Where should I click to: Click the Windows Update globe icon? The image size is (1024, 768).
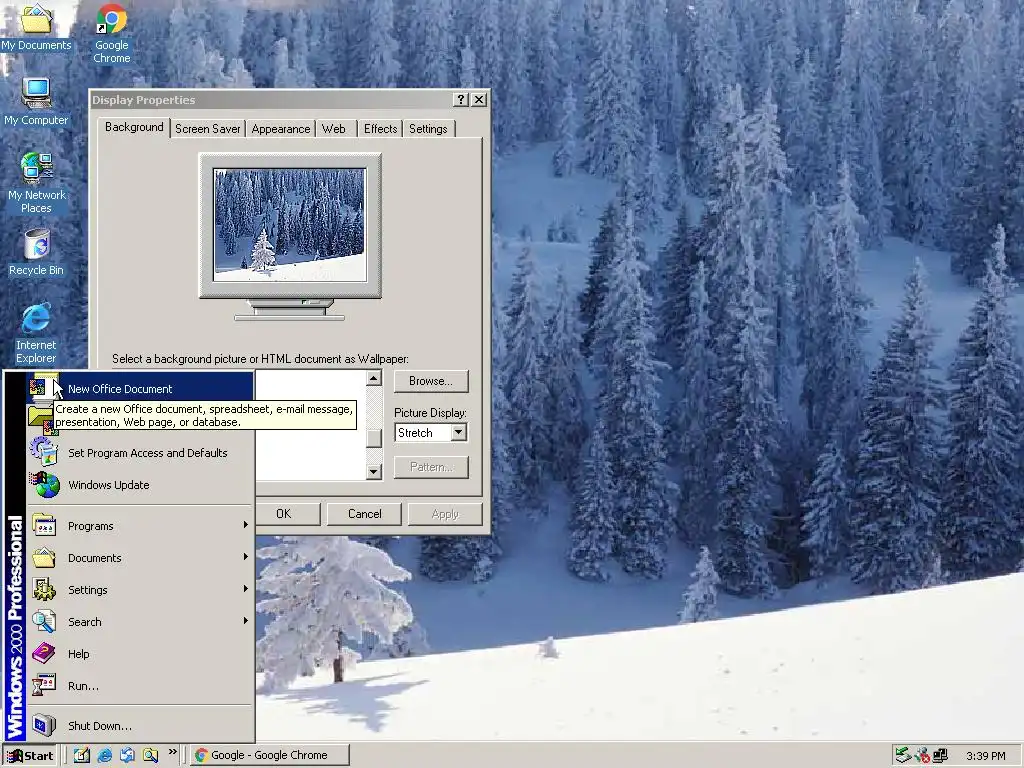tap(44, 485)
